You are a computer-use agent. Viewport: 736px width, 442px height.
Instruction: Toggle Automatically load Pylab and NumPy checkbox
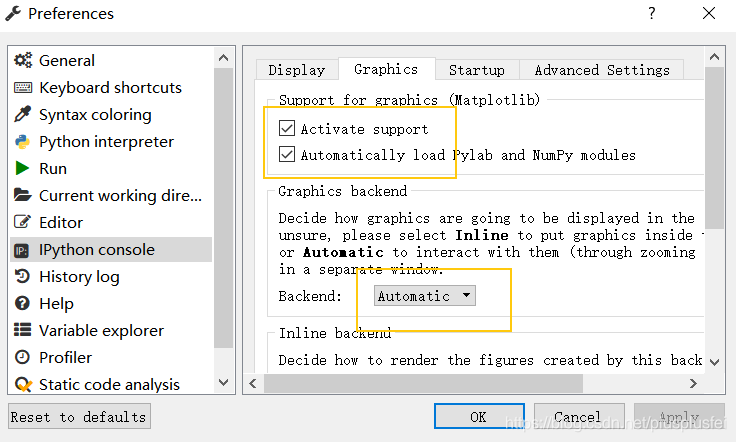(287, 154)
